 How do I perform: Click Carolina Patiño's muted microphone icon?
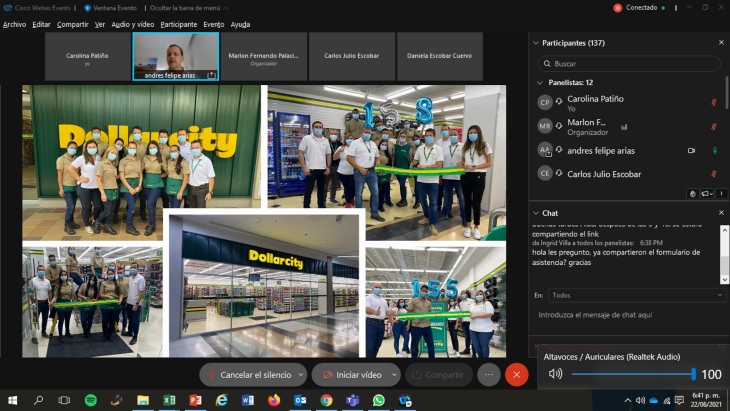pos(714,102)
